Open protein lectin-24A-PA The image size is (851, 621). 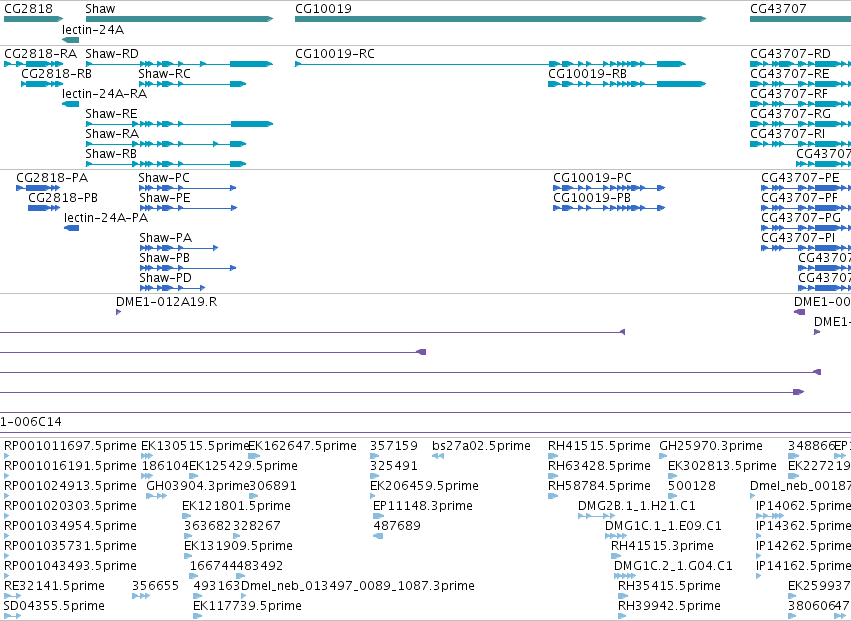tap(106, 218)
